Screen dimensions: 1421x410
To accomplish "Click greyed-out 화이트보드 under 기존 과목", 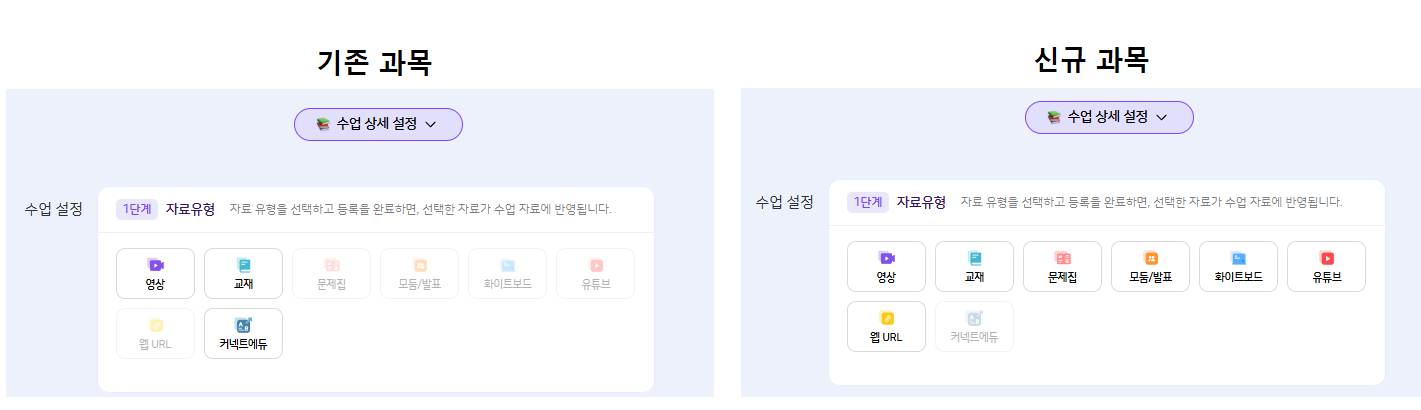I will pyautogui.click(x=507, y=273).
